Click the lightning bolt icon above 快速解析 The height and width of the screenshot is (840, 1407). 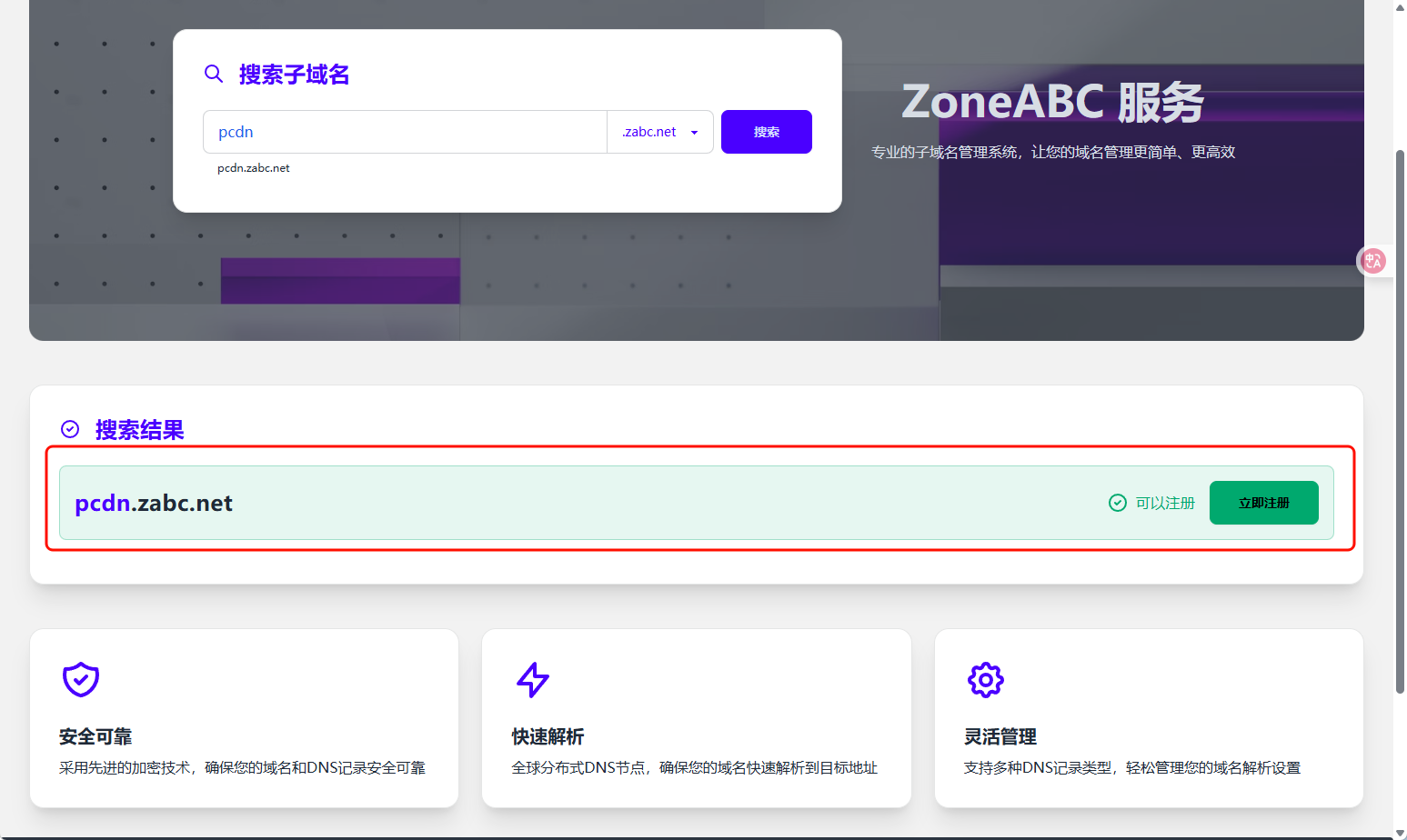tap(533, 679)
